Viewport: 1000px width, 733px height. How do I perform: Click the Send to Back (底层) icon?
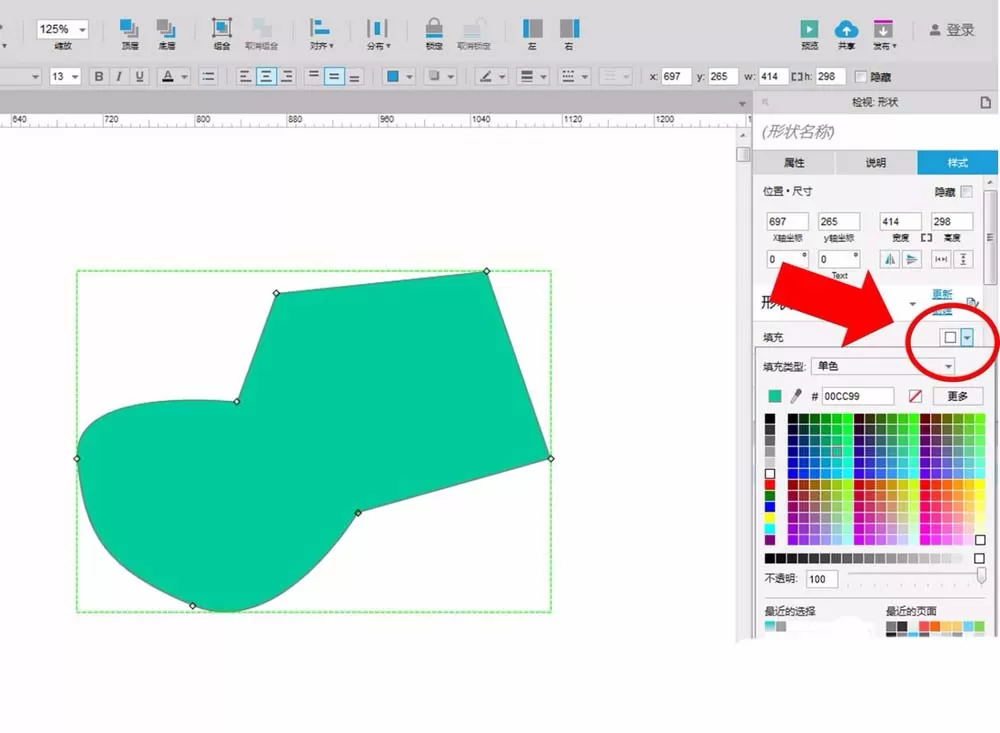click(166, 29)
